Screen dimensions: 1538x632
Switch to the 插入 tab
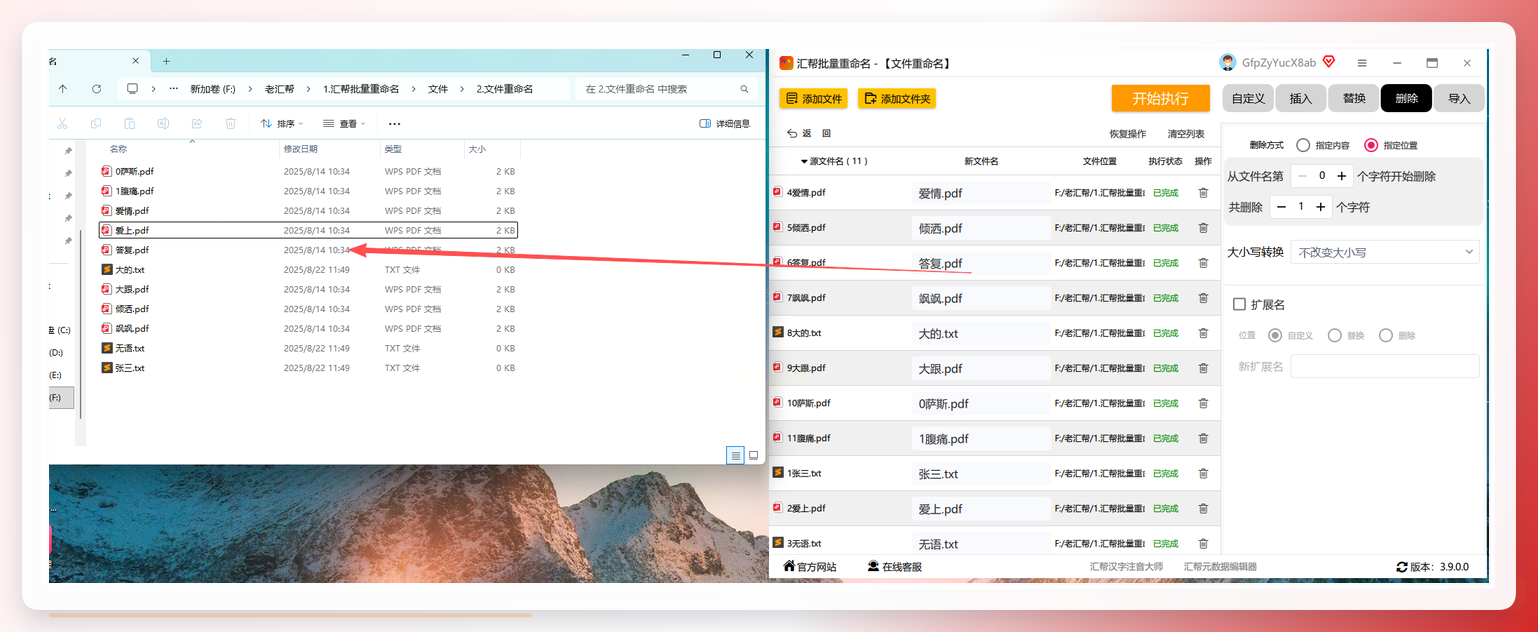pos(1301,98)
